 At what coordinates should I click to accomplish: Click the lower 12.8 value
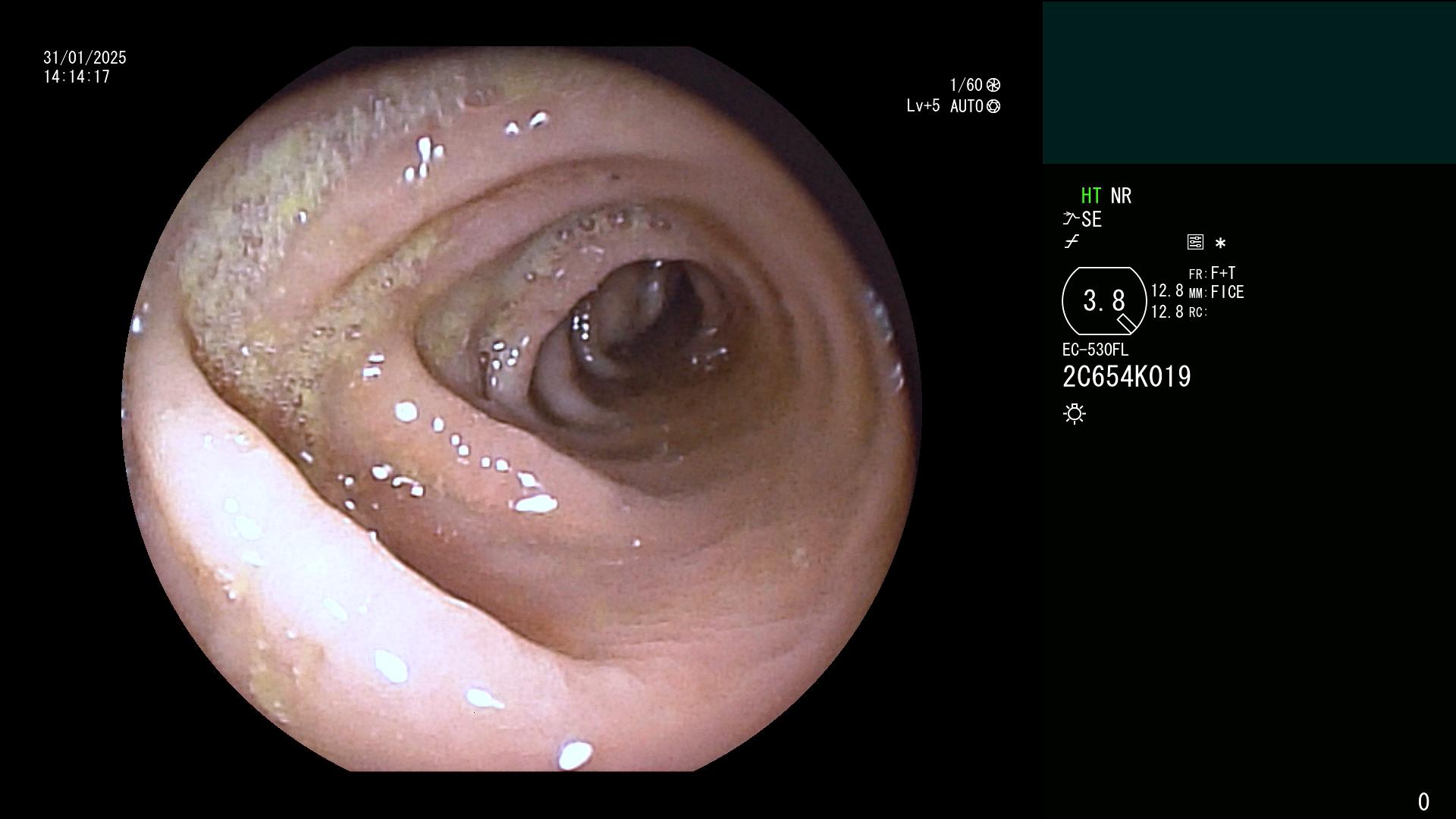pos(1167,312)
